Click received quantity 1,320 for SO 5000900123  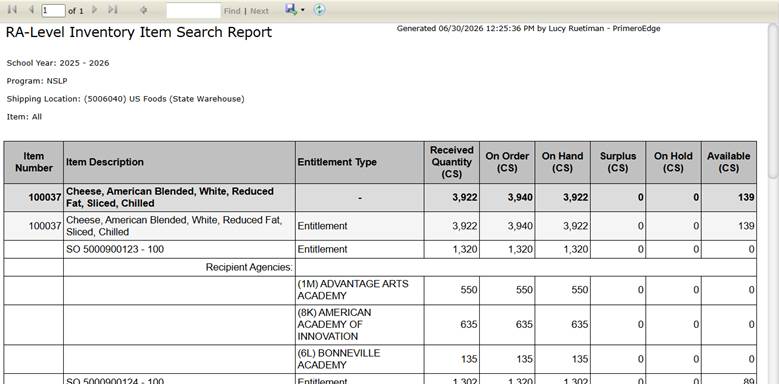[x=465, y=249]
